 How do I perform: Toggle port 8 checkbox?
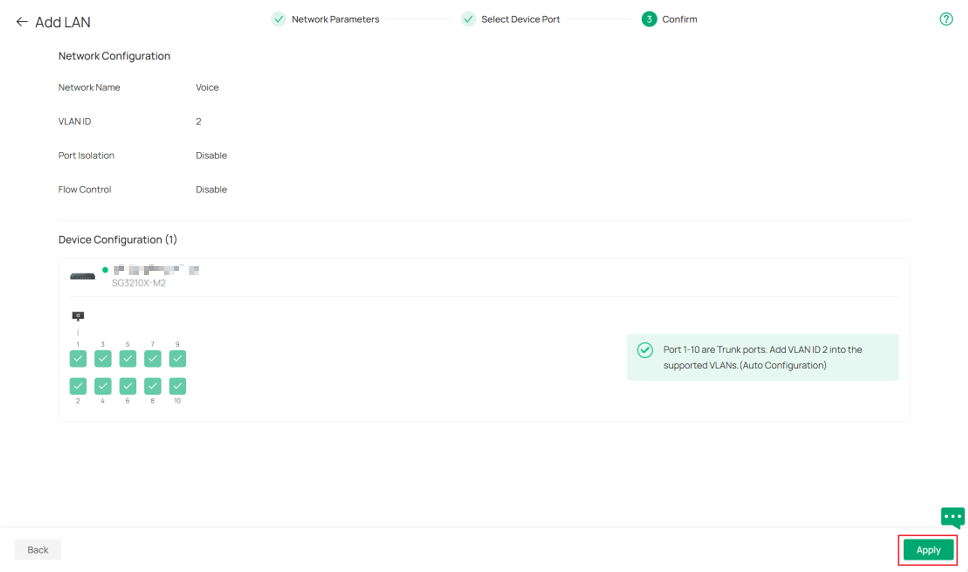coord(152,386)
